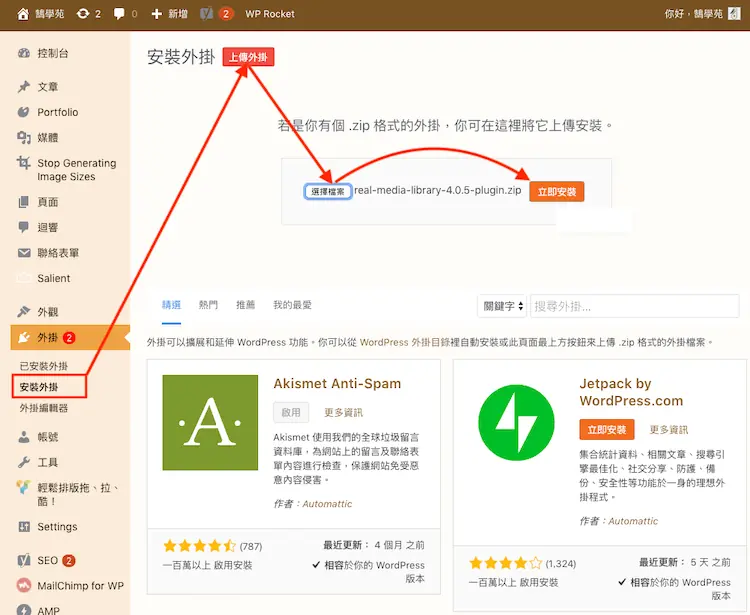Open 更多資訊 for Jetpack
The image size is (750, 615).
(669, 429)
